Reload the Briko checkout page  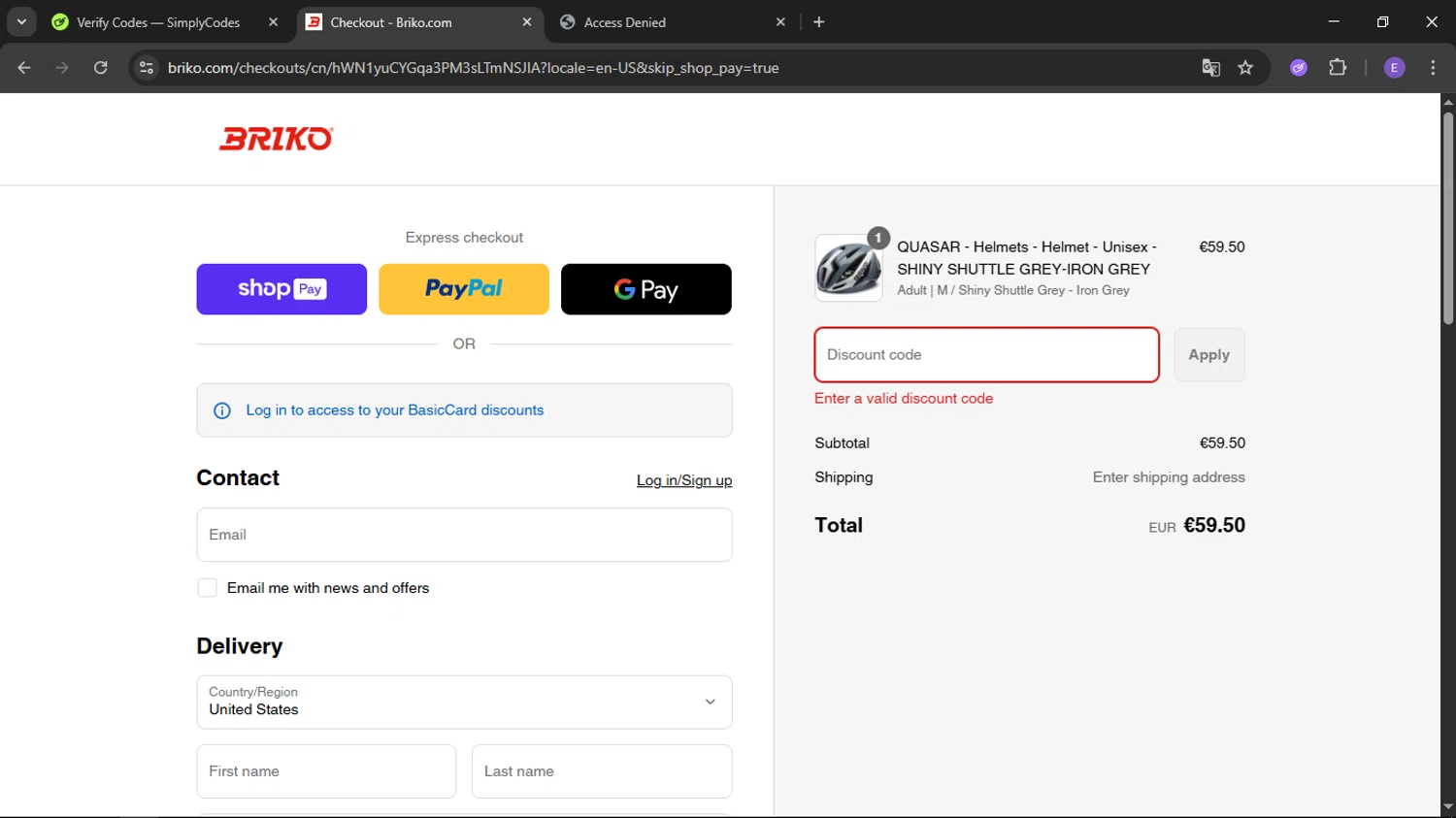click(x=101, y=68)
